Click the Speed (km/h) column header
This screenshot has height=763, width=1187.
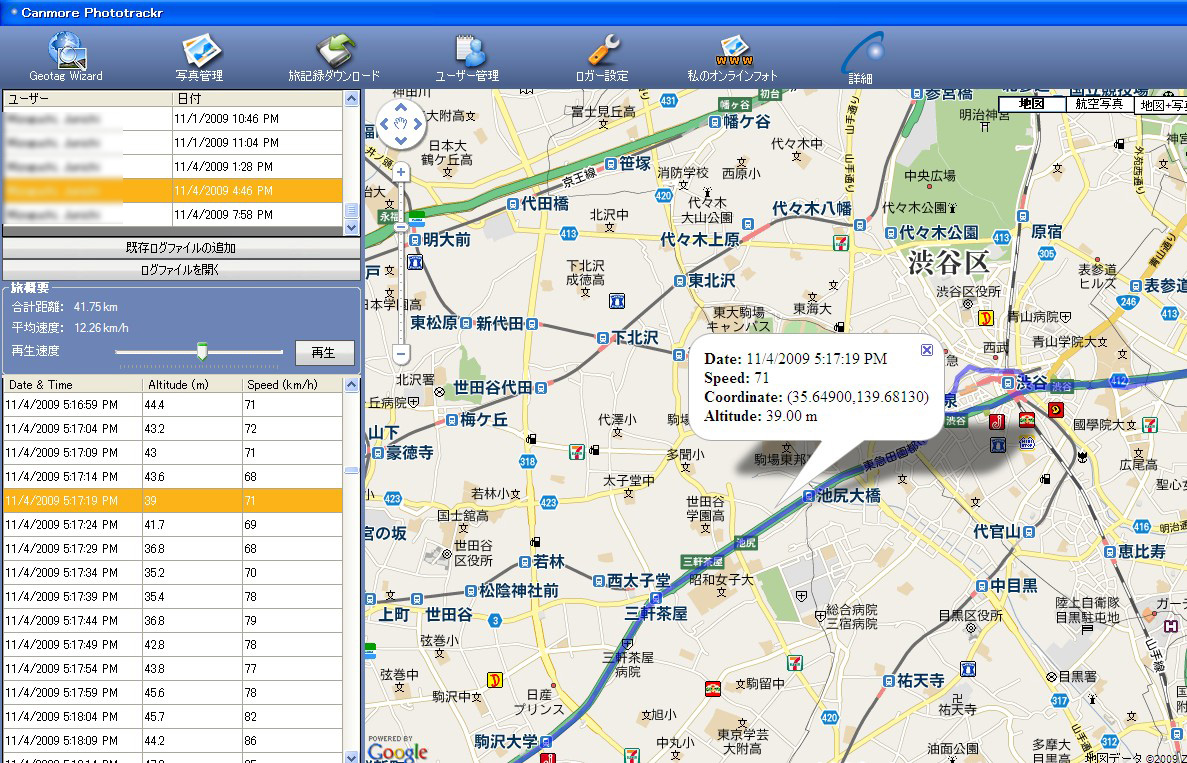(x=293, y=385)
